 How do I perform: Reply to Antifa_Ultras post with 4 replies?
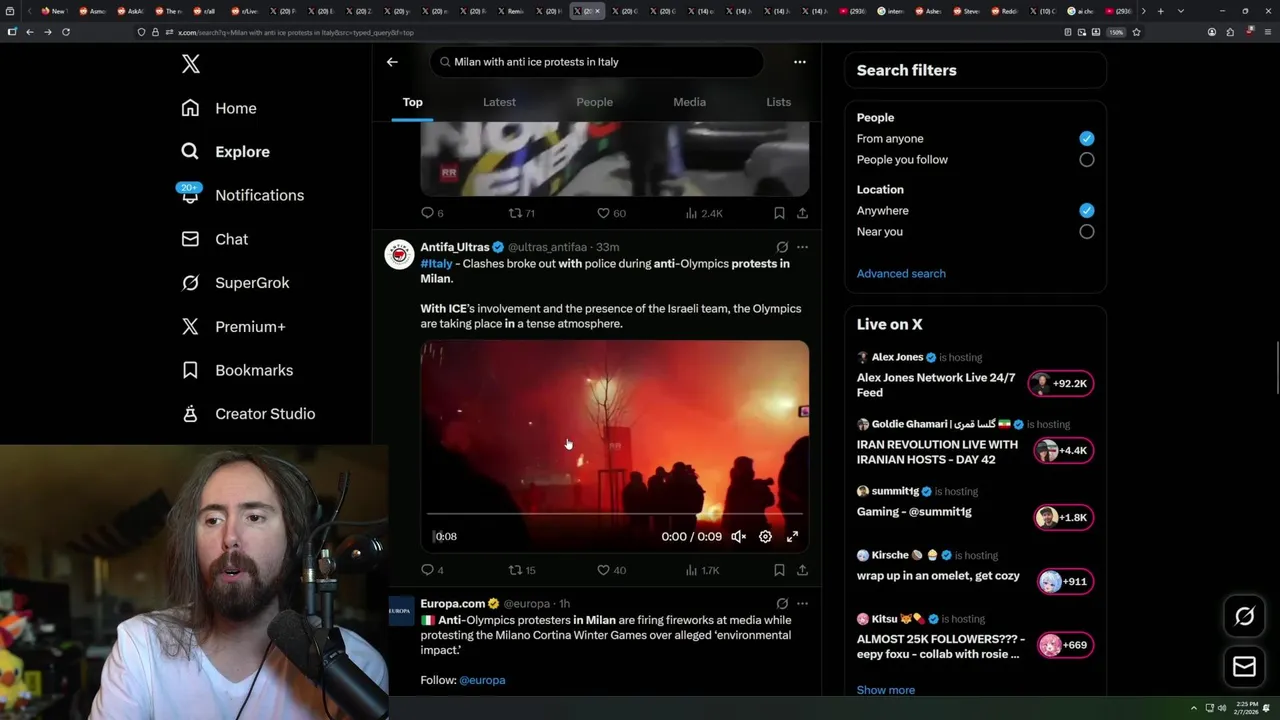(x=432, y=570)
